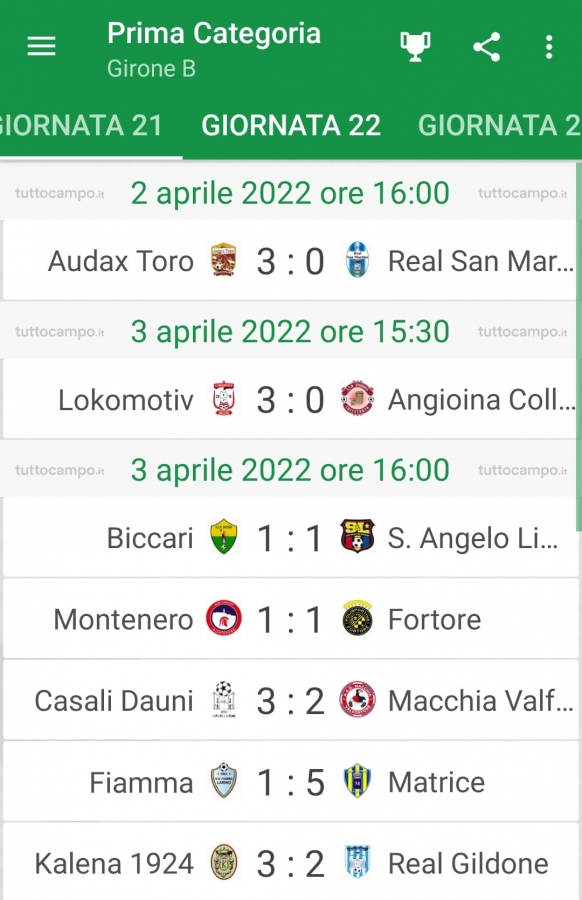Share the matchday results
This screenshot has width=582, height=900.
(486, 47)
